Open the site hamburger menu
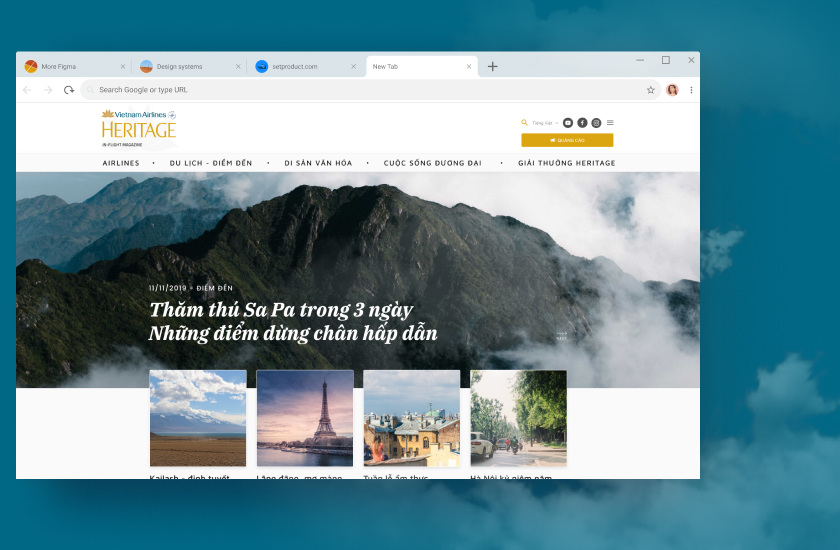This screenshot has height=550, width=840. 610,123
